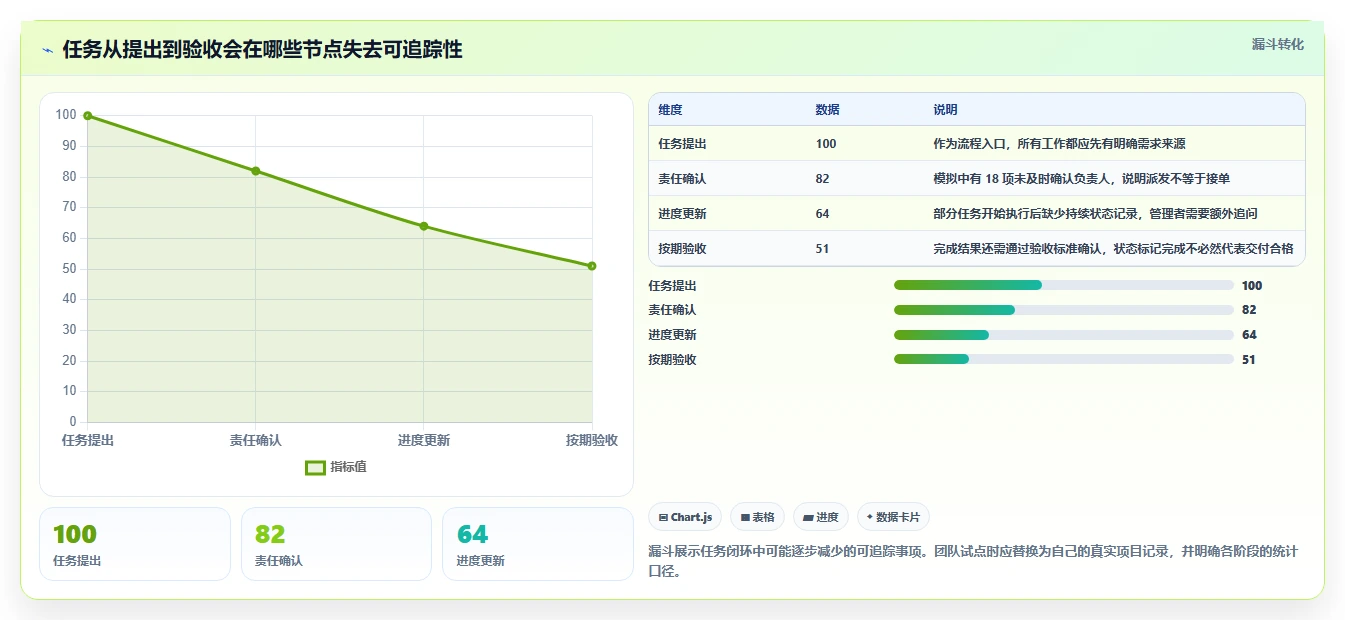This screenshot has height=620, width=1345.
Task: Click 责任确认 cell in the table
Action: 683,179
